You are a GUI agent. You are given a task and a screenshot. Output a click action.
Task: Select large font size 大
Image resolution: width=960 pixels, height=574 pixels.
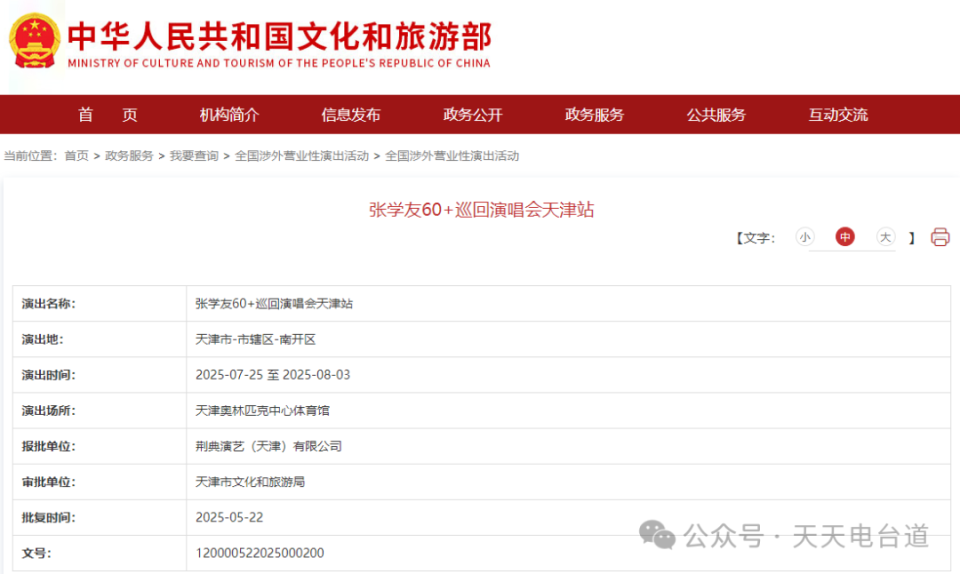pos(885,237)
